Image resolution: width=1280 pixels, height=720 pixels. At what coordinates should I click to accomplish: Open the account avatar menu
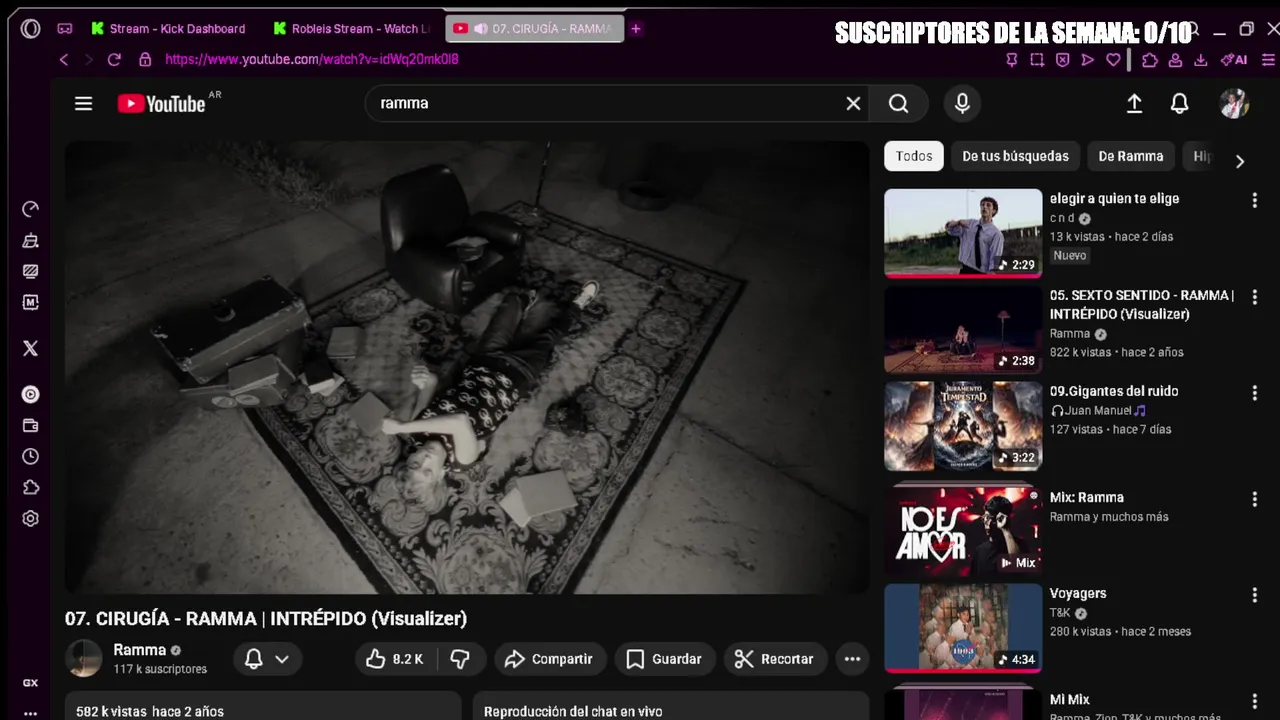pos(1234,103)
